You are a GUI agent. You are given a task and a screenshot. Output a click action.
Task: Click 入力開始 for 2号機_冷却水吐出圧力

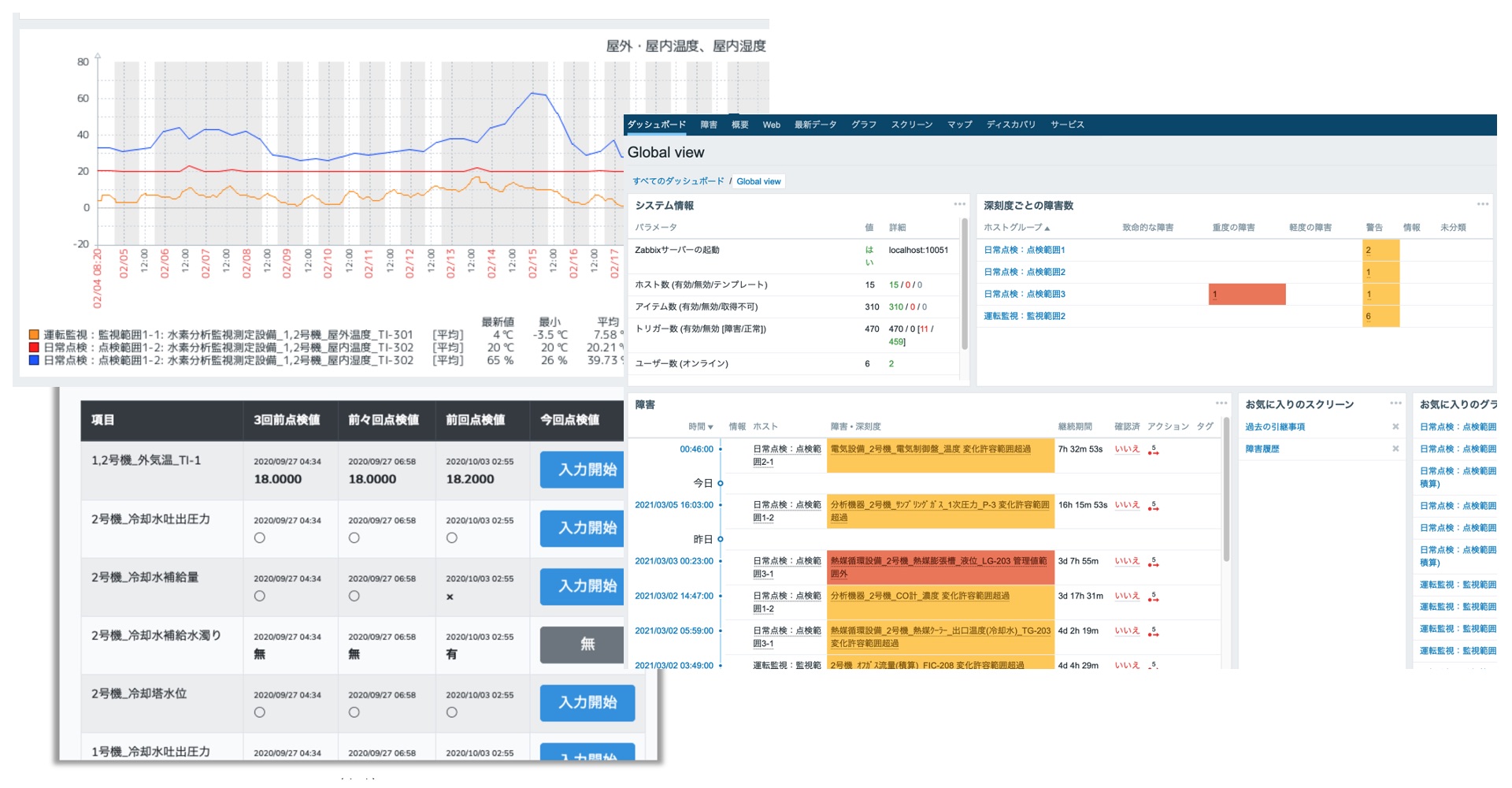point(584,528)
